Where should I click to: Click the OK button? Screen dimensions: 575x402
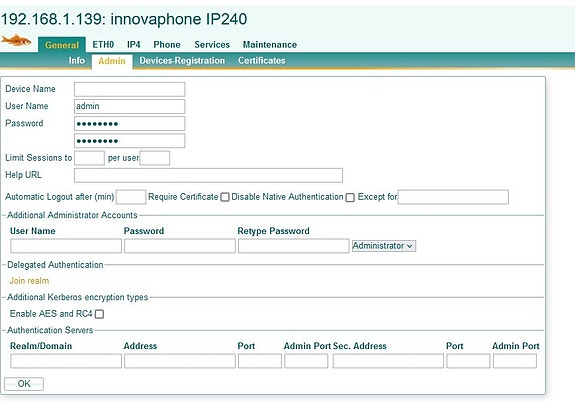(24, 384)
